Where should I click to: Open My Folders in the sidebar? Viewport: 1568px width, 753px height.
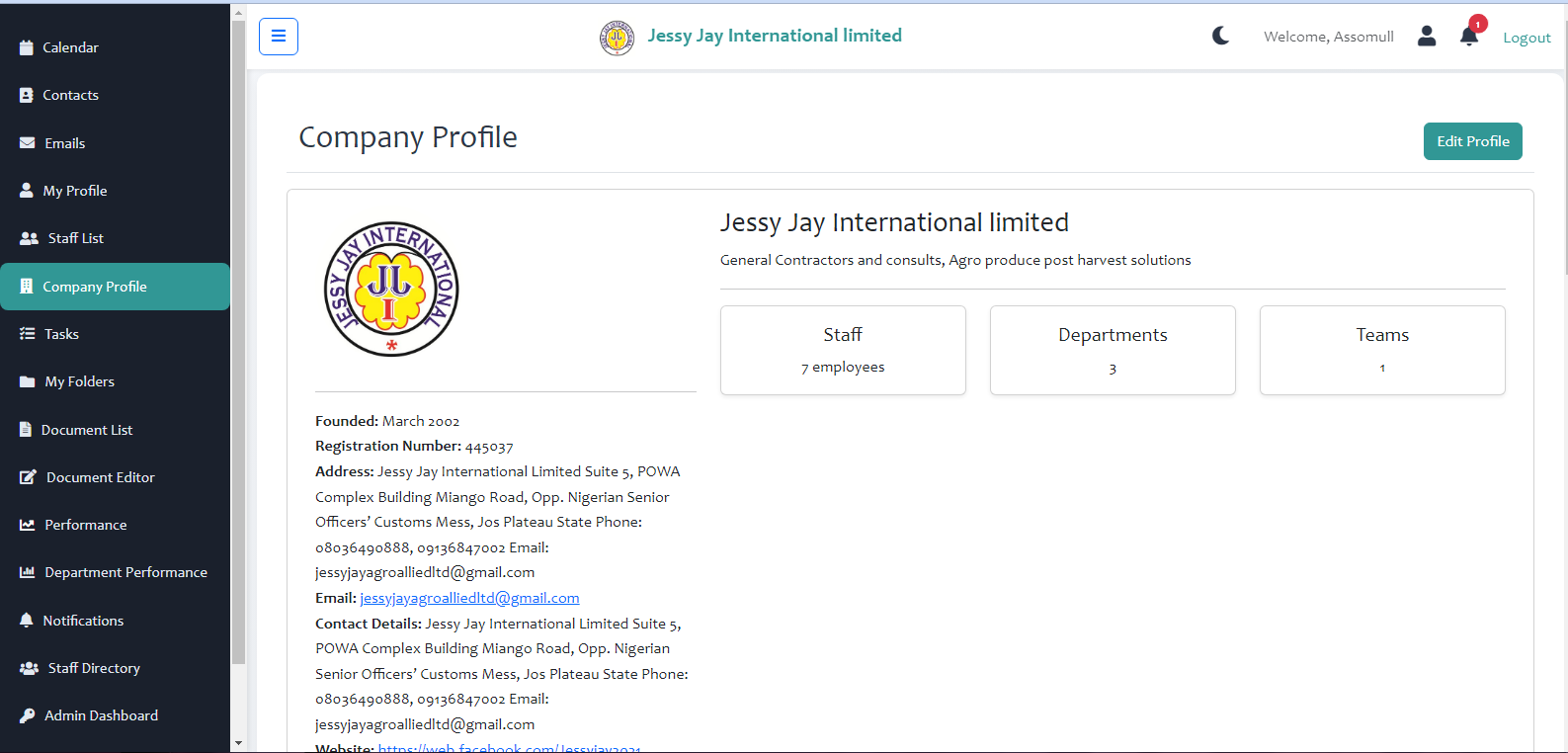pos(79,381)
